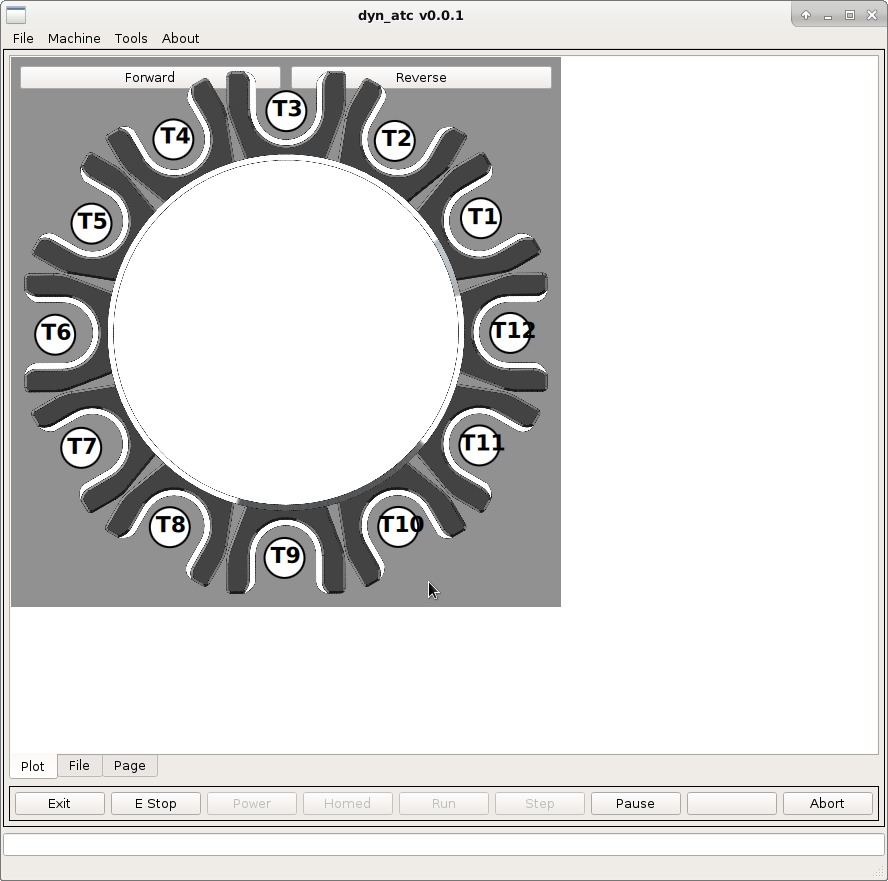Click the Step button
The image size is (888, 881).
click(x=540, y=803)
